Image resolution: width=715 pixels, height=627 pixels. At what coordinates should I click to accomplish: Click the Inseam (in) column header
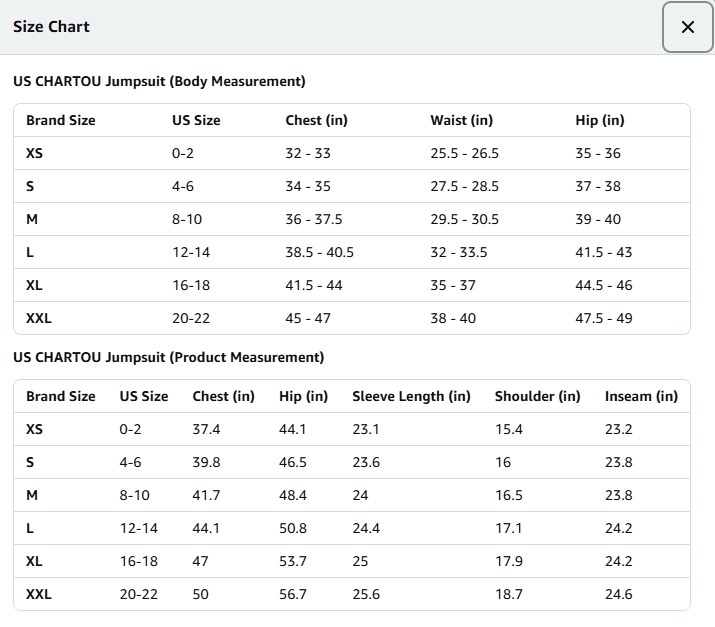[x=641, y=396]
